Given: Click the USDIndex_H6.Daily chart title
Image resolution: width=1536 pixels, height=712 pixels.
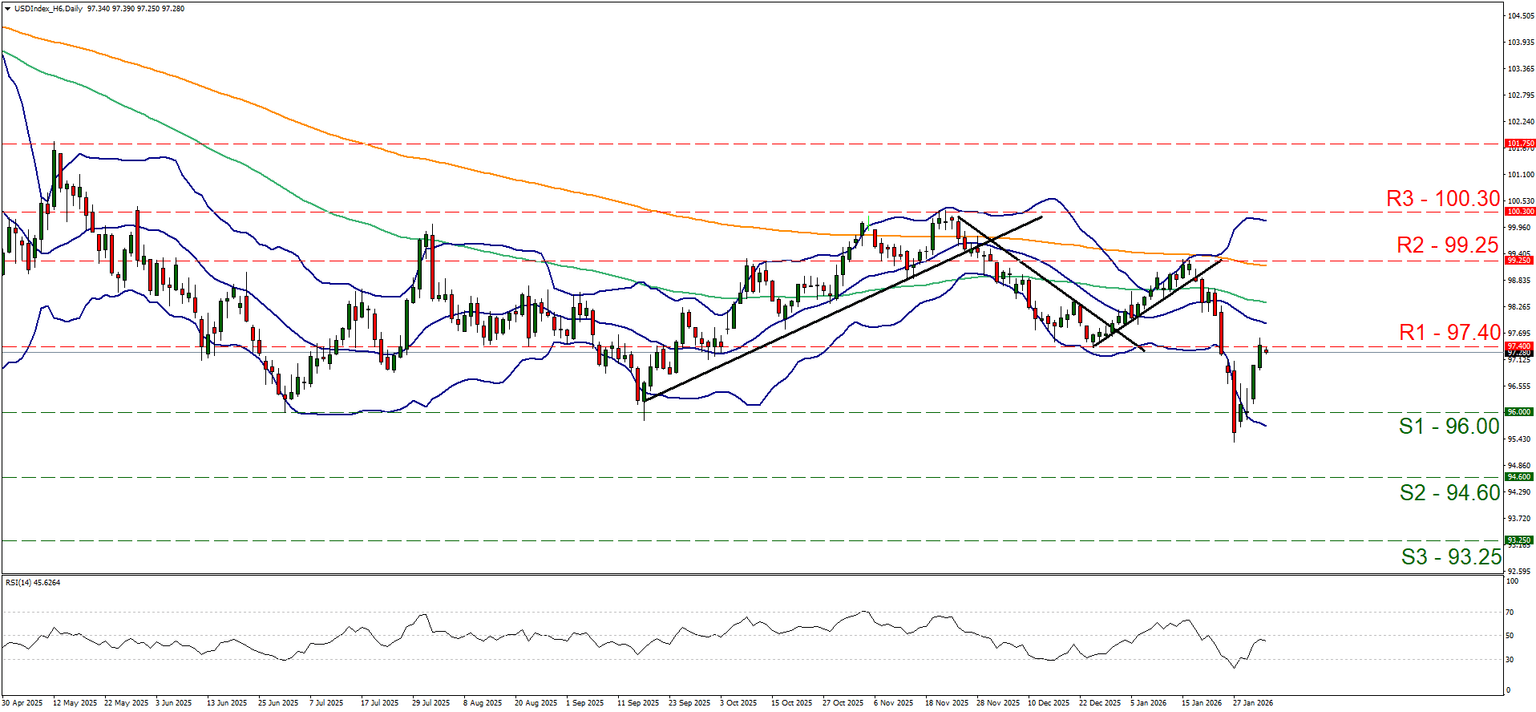Looking at the screenshot, I should click(48, 8).
